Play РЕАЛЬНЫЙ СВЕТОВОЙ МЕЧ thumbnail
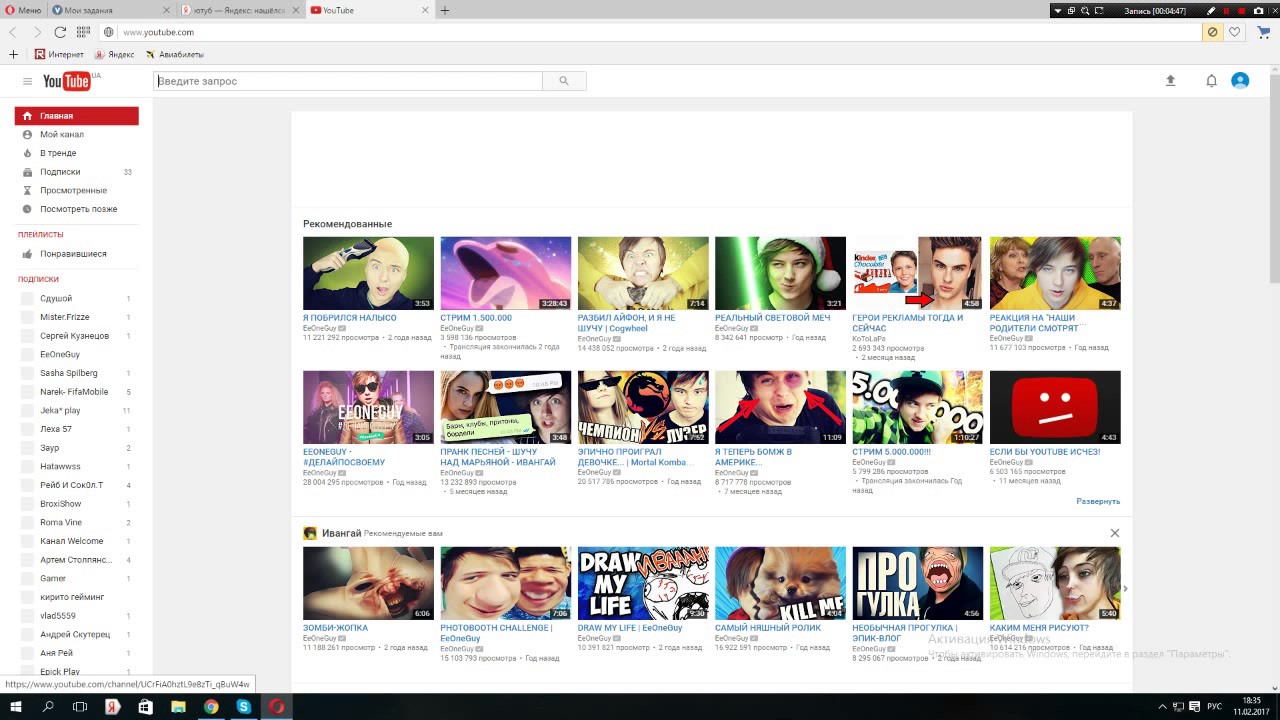 click(780, 273)
